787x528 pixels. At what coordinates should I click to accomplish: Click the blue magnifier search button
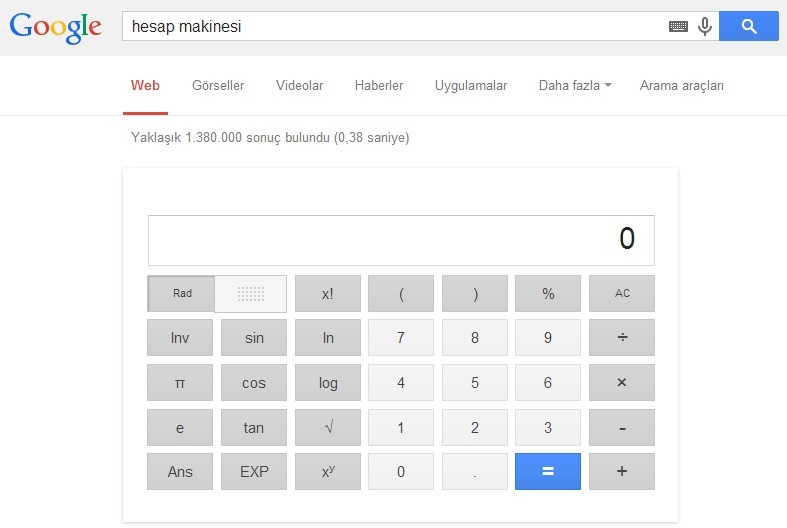(748, 26)
